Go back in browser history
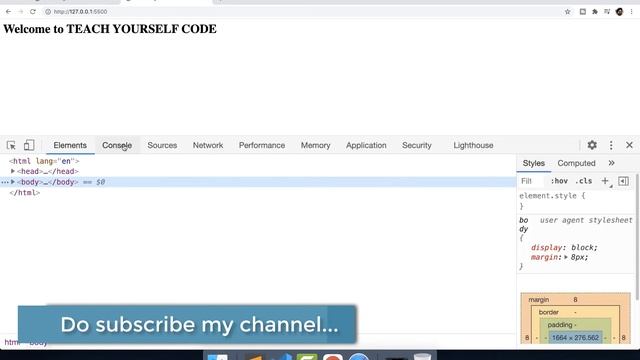The width and height of the screenshot is (640, 360). click(x=8, y=12)
